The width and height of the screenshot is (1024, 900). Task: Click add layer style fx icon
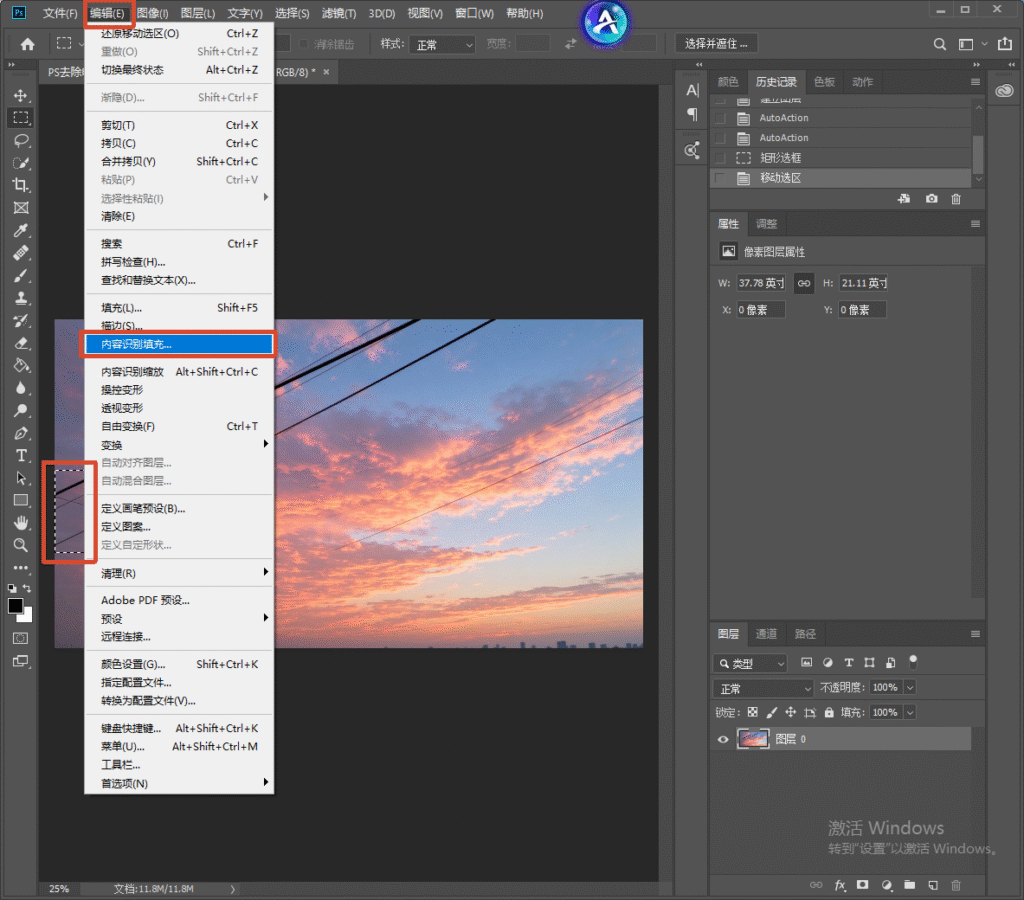[x=840, y=885]
